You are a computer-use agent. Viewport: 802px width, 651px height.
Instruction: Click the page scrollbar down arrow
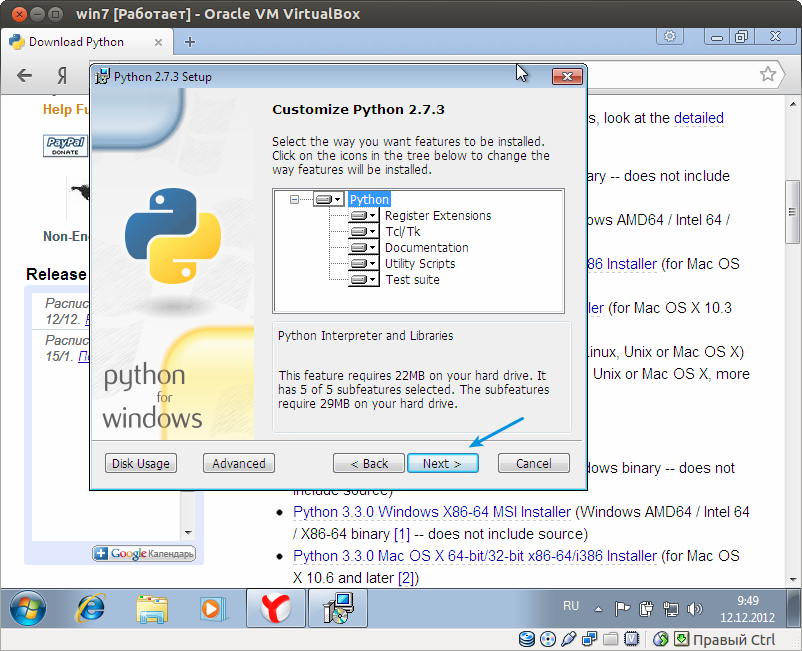[793, 579]
